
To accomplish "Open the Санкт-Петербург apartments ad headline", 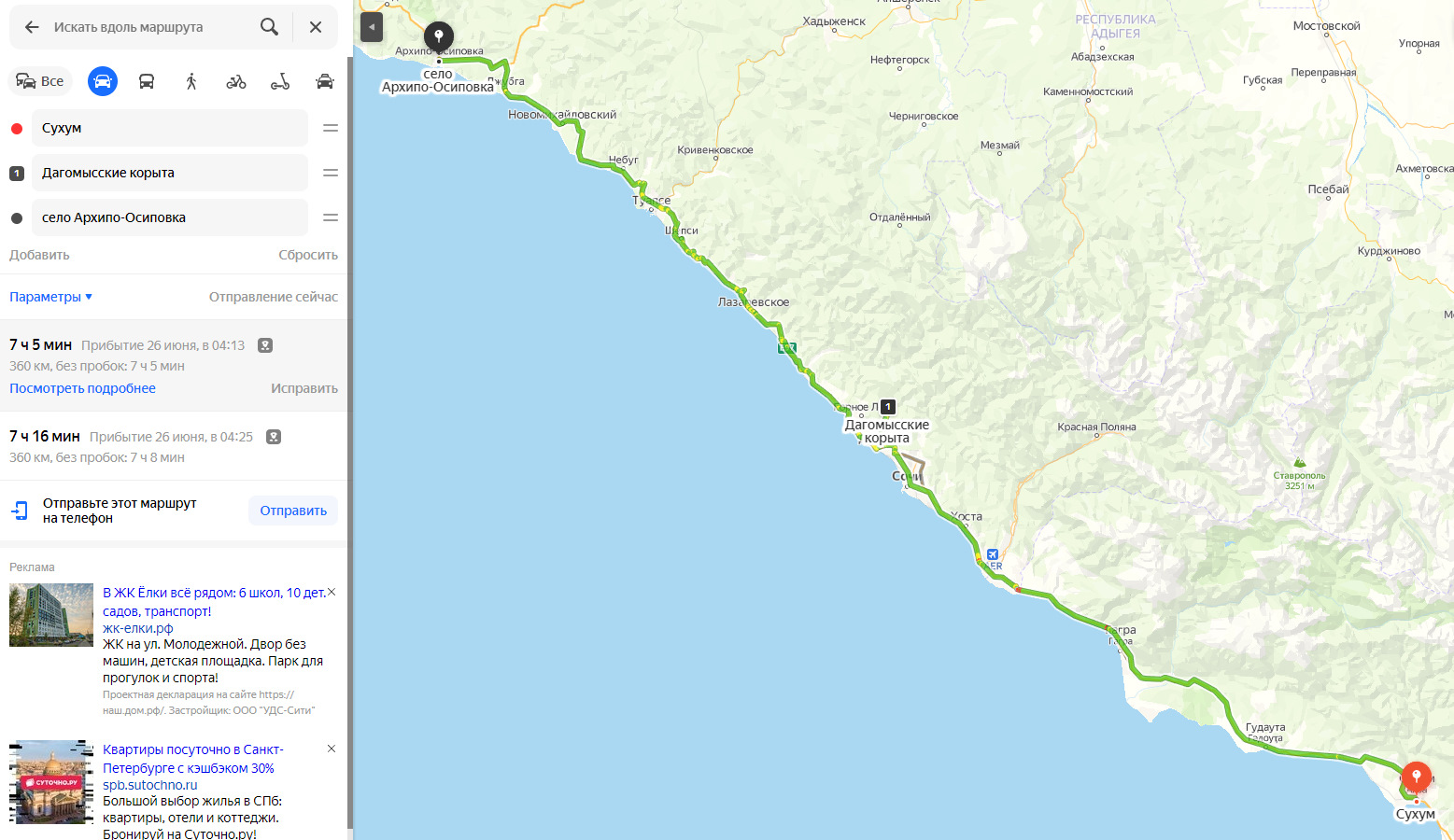I will pyautogui.click(x=193, y=759).
